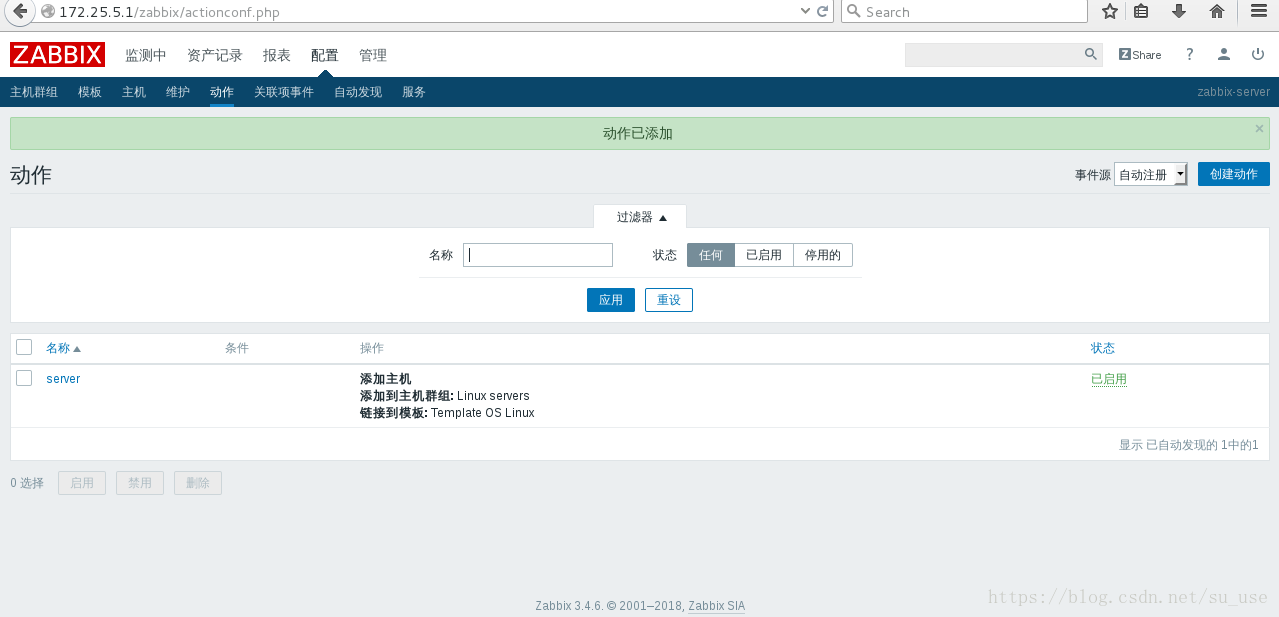The image size is (1279, 617).
Task: Toggle server status 已启用 link
Action: coord(1109,379)
